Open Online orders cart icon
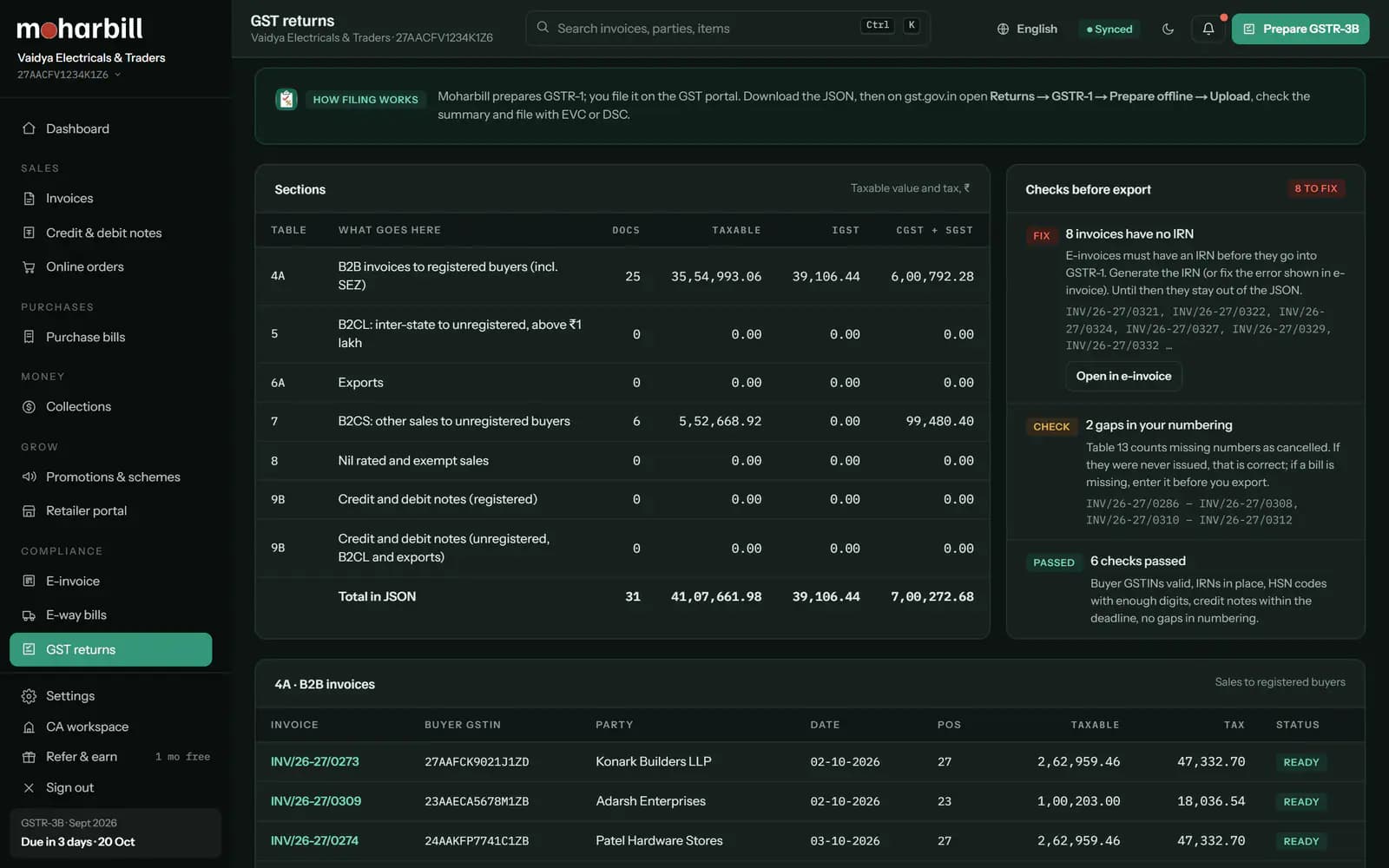Viewport: 1389px width, 868px height. tap(29, 267)
